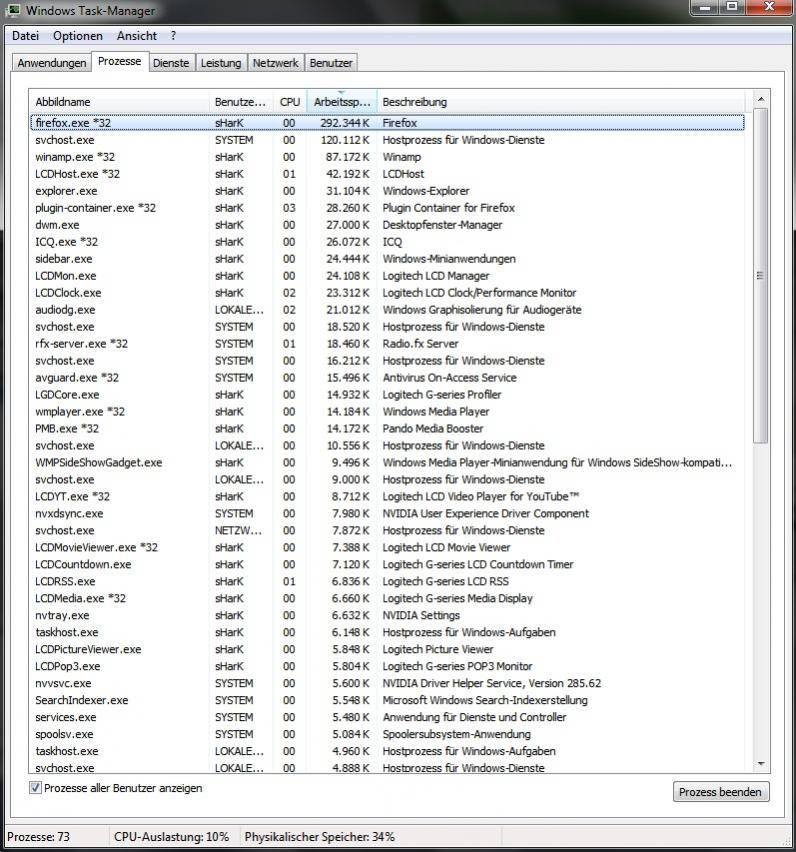Click the scrollbar down arrow
Screen dimensions: 796x852
click(761, 763)
